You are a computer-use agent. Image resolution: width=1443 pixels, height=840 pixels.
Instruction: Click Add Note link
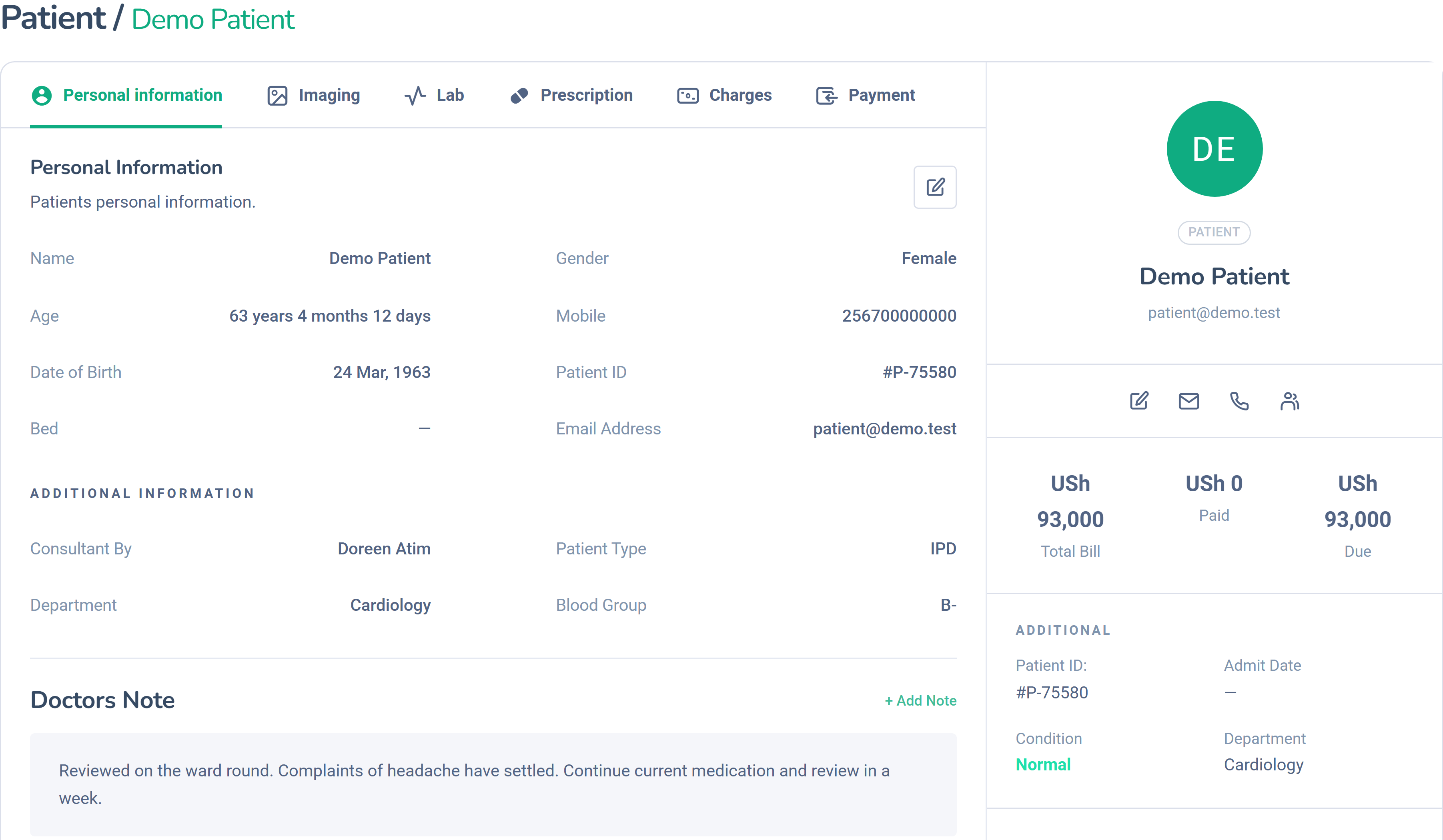point(920,700)
